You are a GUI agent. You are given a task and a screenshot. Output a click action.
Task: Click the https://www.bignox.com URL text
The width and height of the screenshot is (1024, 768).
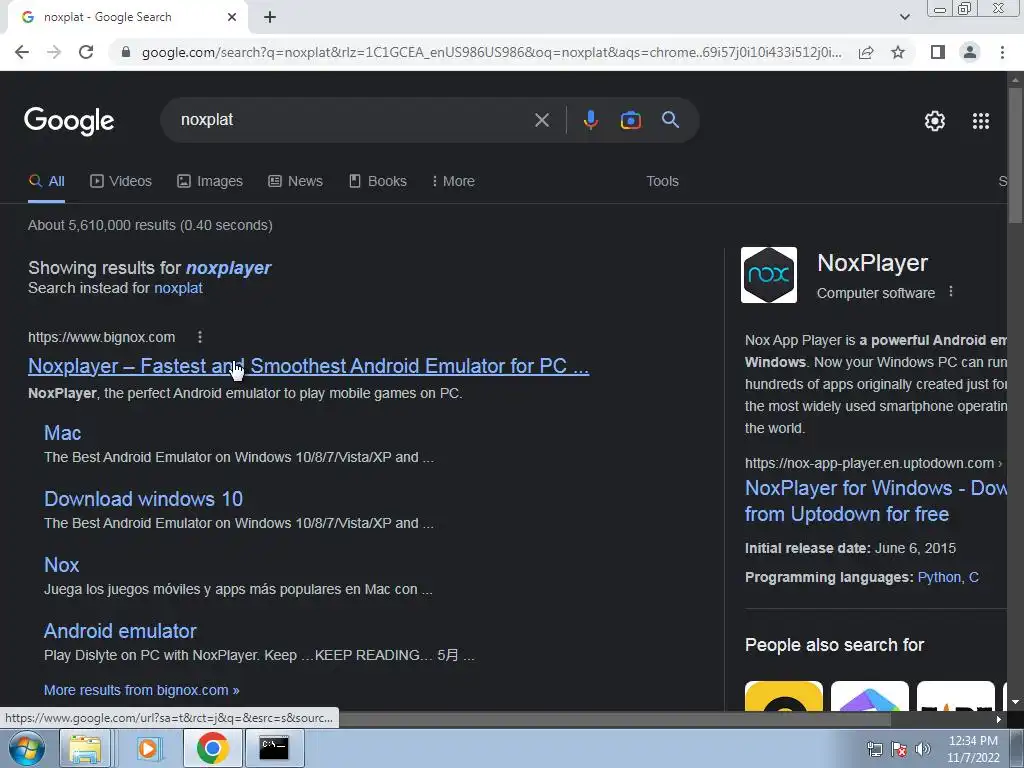pos(102,338)
